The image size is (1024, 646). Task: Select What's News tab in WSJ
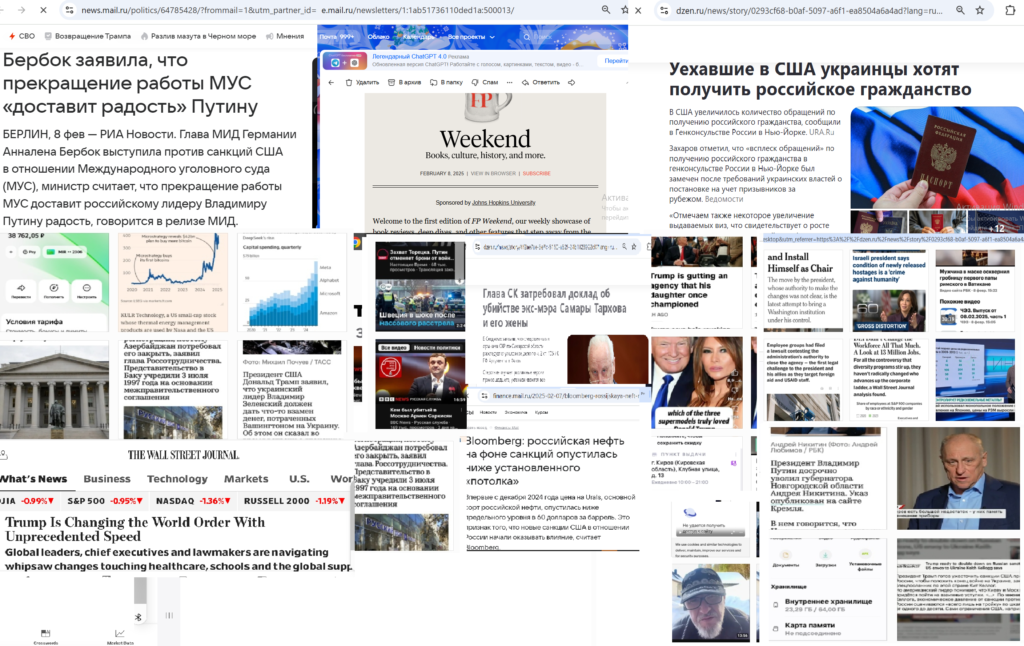(33, 479)
